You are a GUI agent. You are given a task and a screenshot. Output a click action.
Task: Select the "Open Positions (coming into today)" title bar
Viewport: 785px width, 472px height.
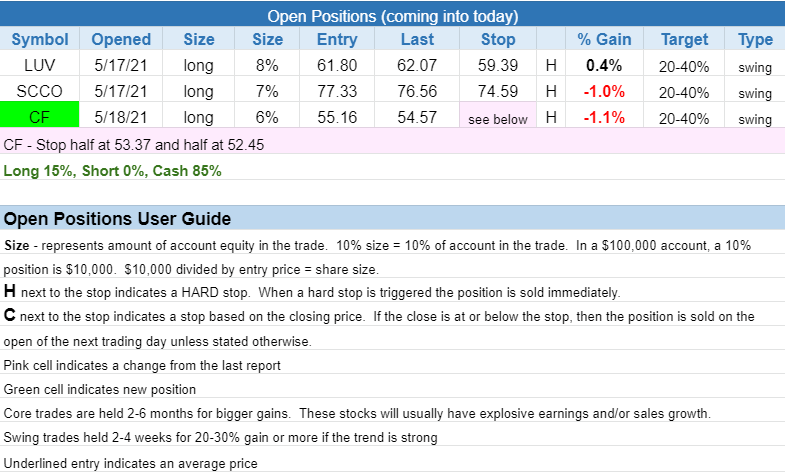(x=392, y=16)
